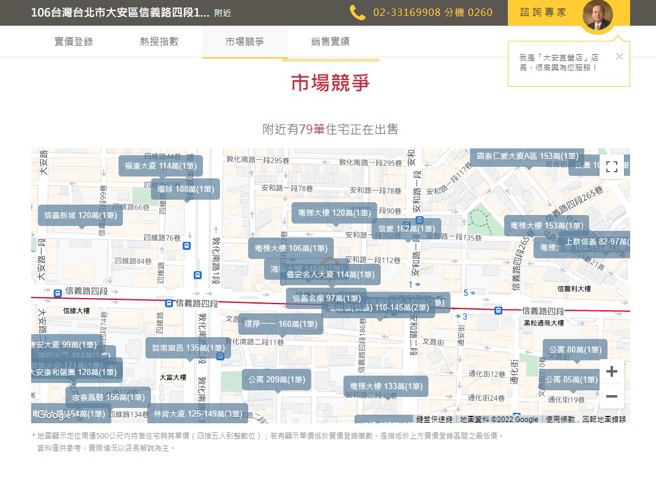Viewport: 656px width, 477px height.
Task: Select 上群信義 82-97萬 map marker
Action: click(x=594, y=242)
